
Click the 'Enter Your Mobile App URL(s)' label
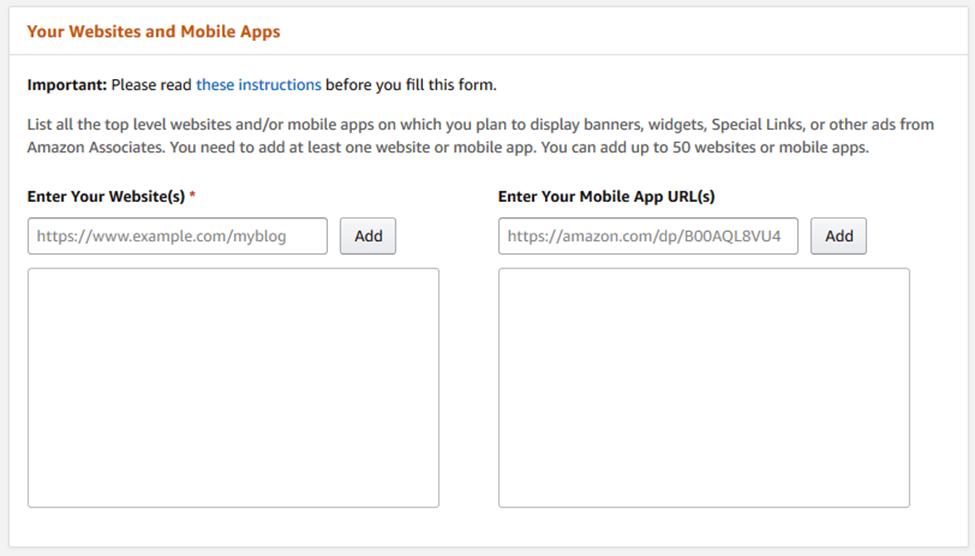[606, 197]
